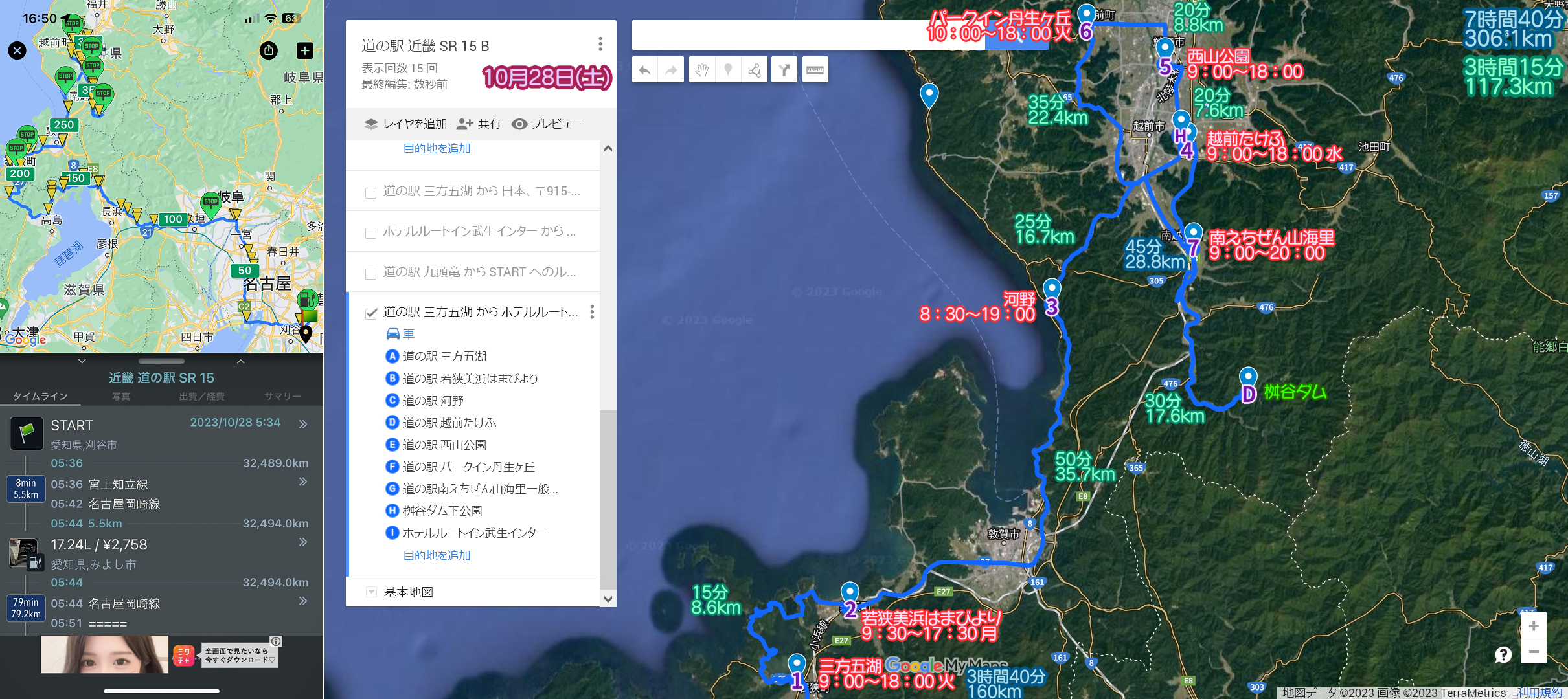This screenshot has height=699, width=1568.
Task: Enable the 道の駅 九頭竜 から START layer checkbox
Action: 370,274
